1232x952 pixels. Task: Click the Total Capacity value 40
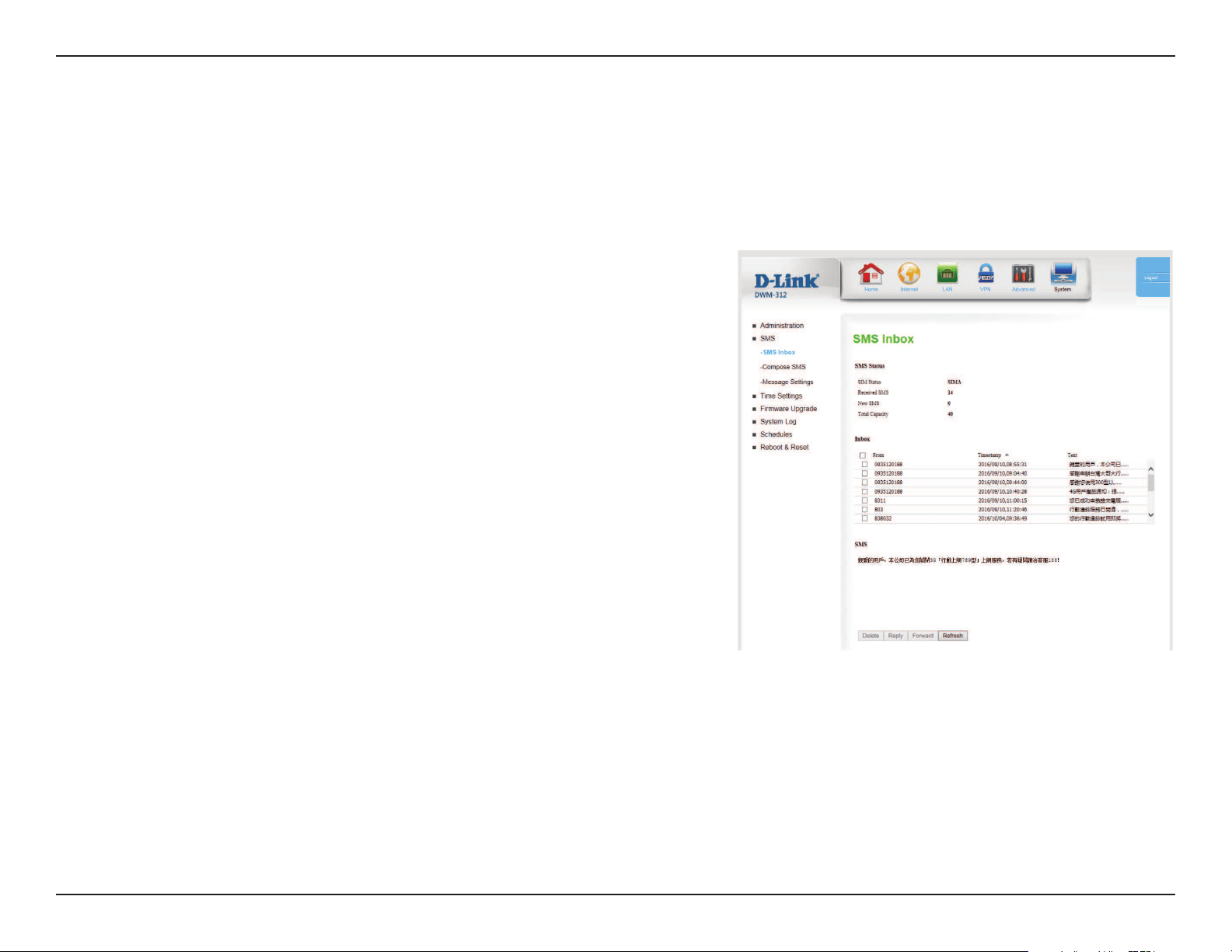pos(950,414)
